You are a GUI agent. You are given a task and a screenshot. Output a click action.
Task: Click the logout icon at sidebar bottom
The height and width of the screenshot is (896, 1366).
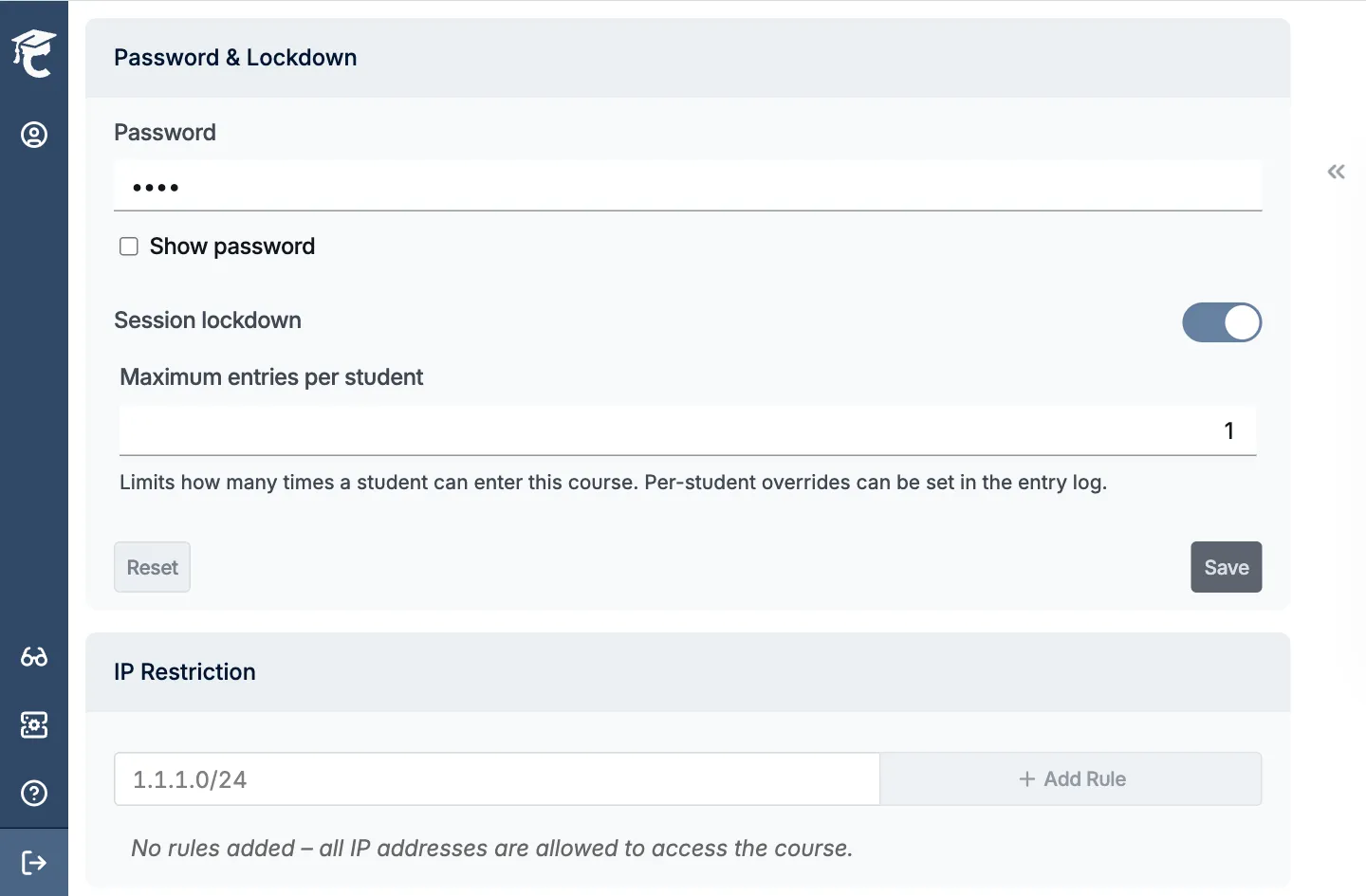(34, 862)
